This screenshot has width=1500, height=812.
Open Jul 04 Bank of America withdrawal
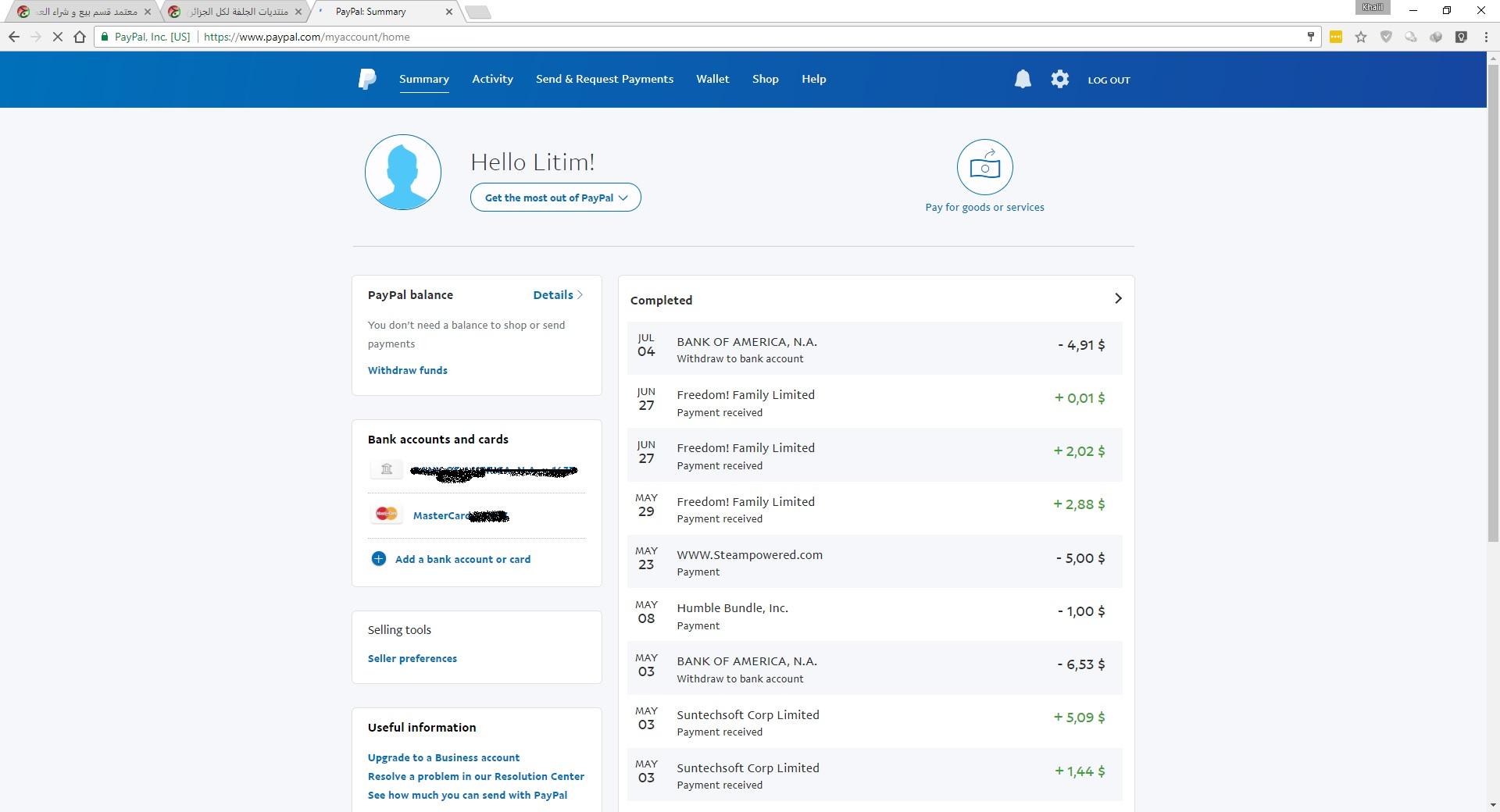tap(874, 348)
